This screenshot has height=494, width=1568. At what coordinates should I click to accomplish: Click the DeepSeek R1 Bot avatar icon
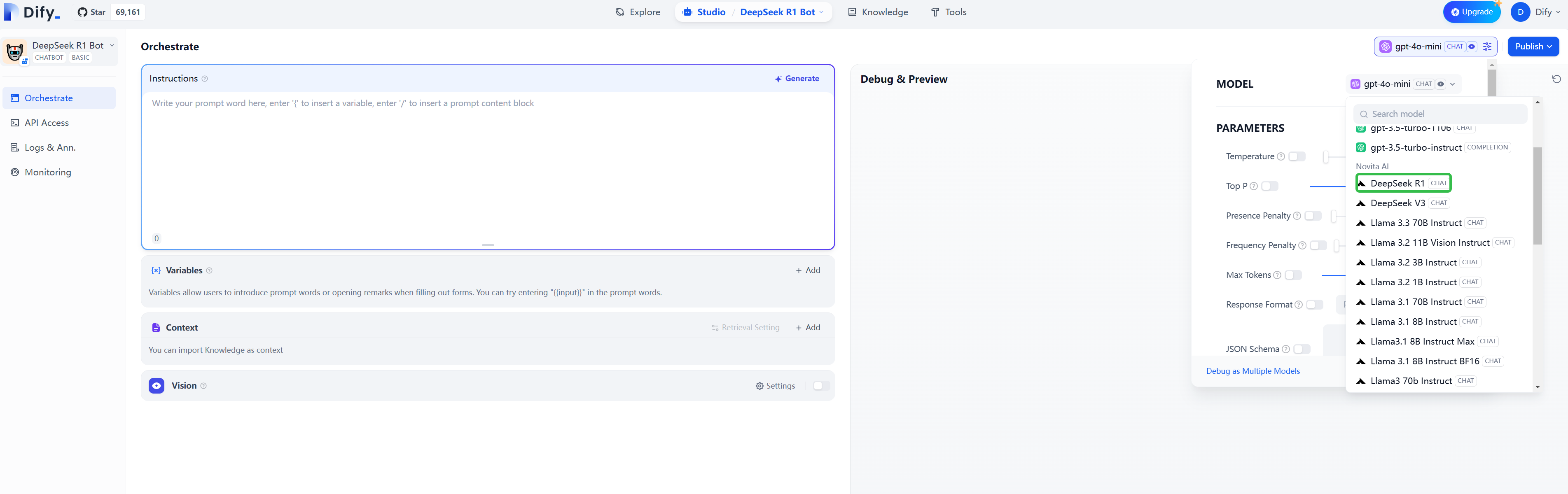tap(14, 52)
